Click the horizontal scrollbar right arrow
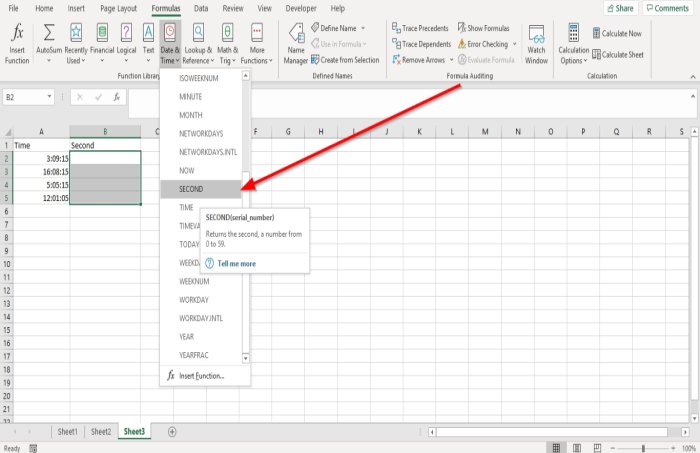The width and height of the screenshot is (700, 453). tap(685, 432)
